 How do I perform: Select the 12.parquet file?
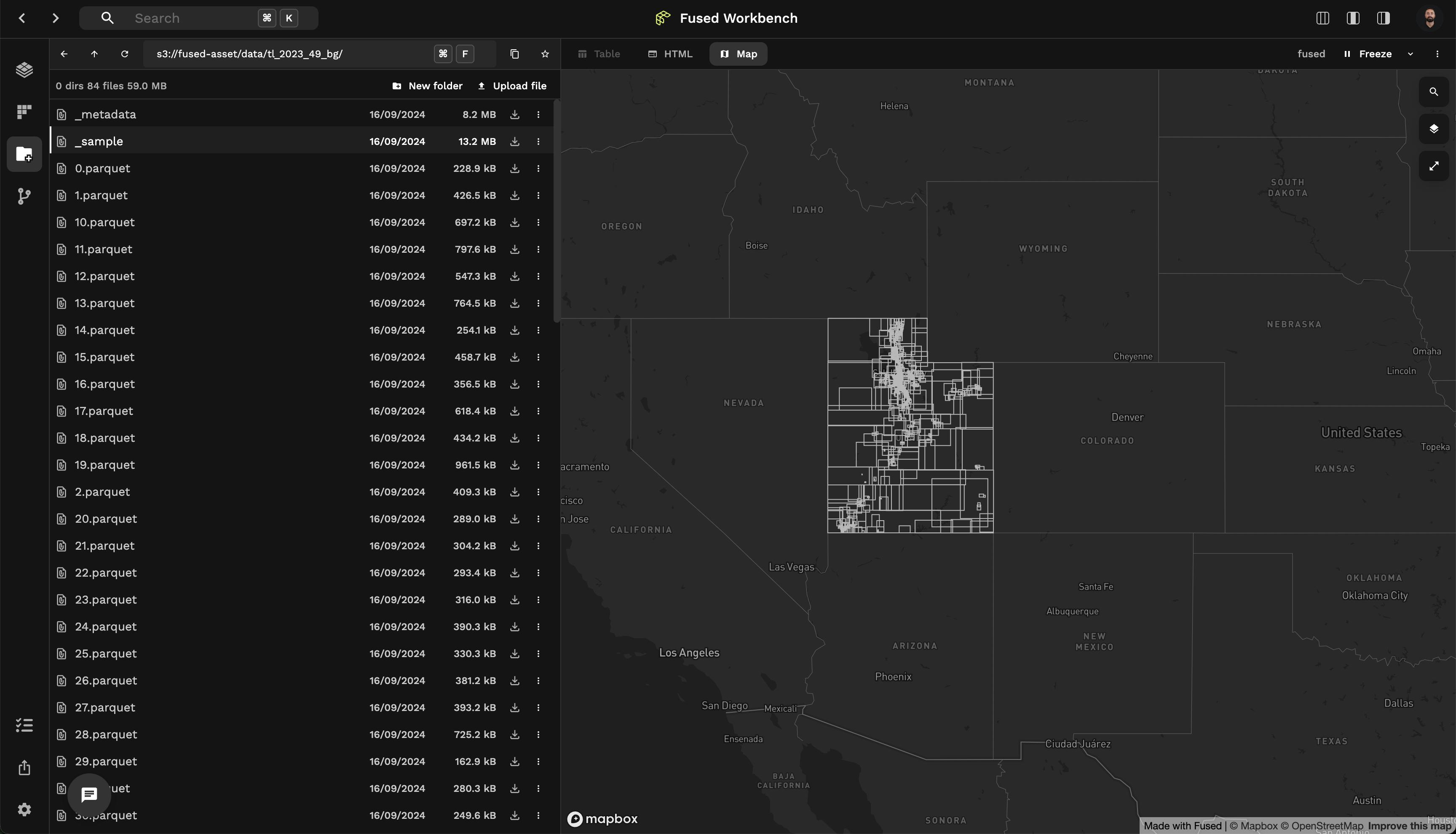[x=302, y=276]
